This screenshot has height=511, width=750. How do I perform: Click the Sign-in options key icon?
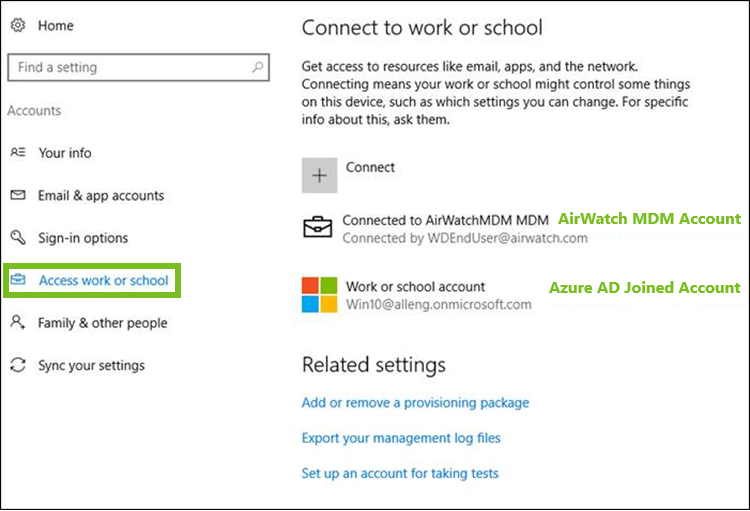(x=18, y=237)
